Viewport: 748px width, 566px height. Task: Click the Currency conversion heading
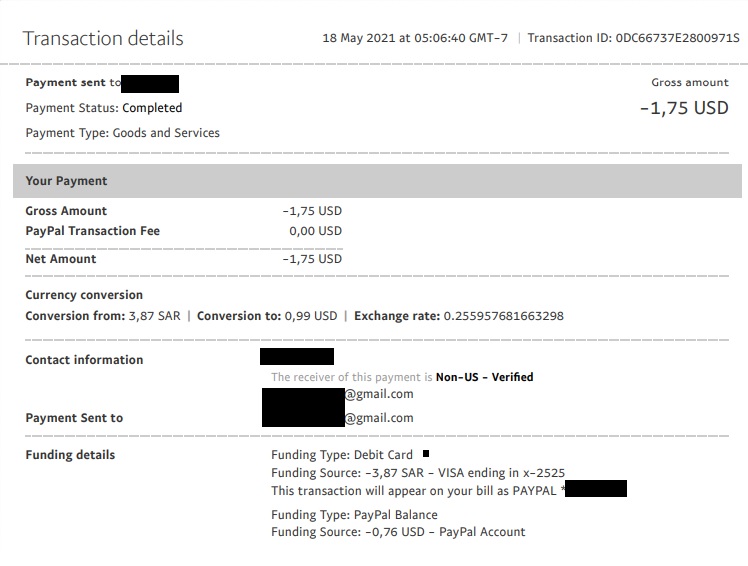pyautogui.click(x=84, y=295)
